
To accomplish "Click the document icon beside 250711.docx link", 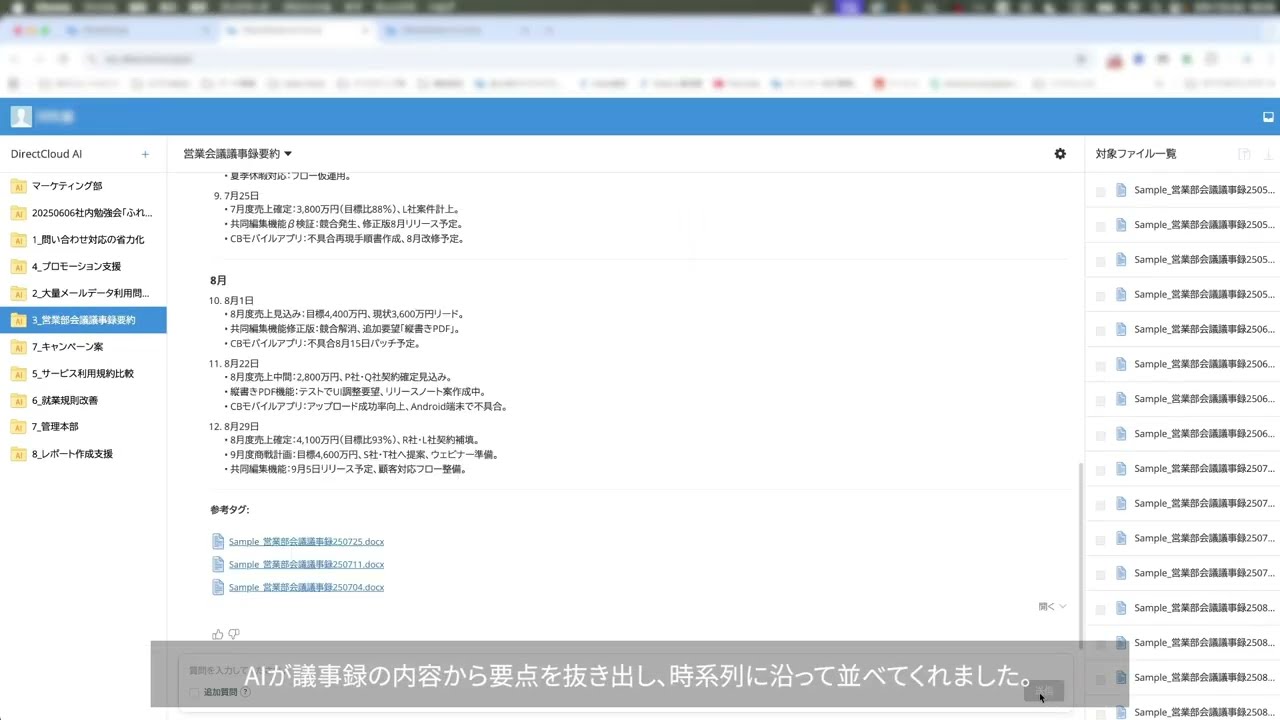I will [x=218, y=564].
